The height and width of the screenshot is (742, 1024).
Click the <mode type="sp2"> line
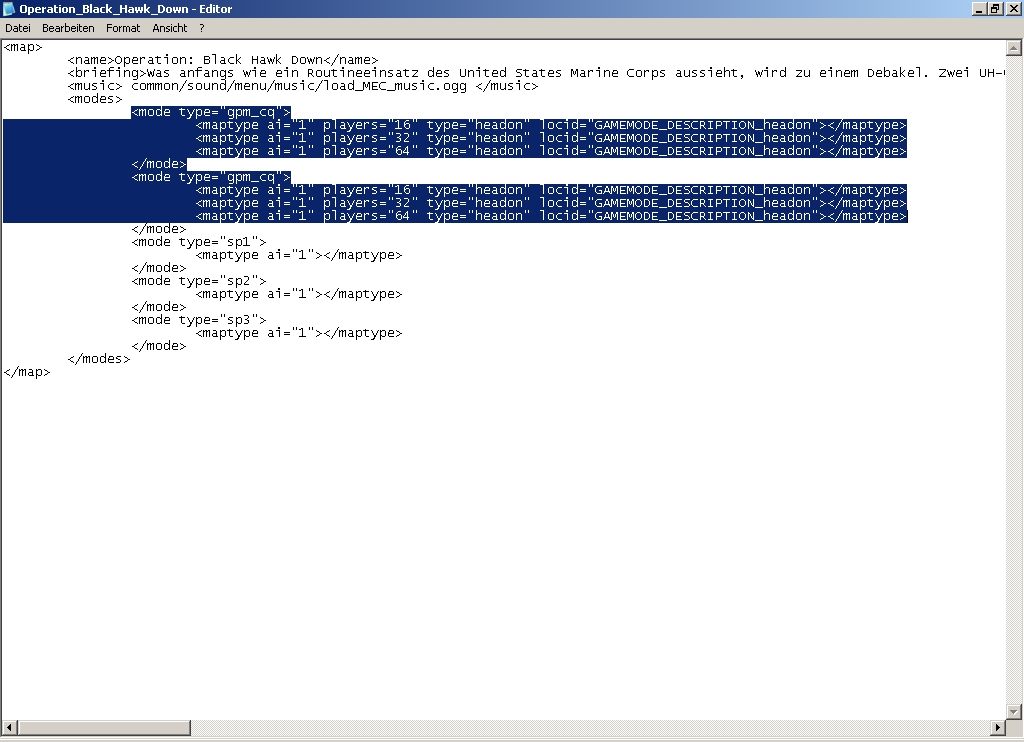point(199,281)
